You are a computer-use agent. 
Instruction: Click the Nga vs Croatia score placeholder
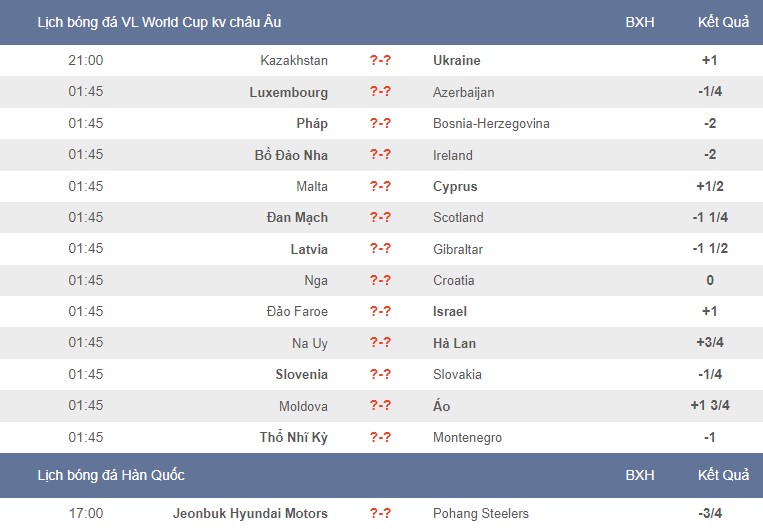tap(380, 280)
